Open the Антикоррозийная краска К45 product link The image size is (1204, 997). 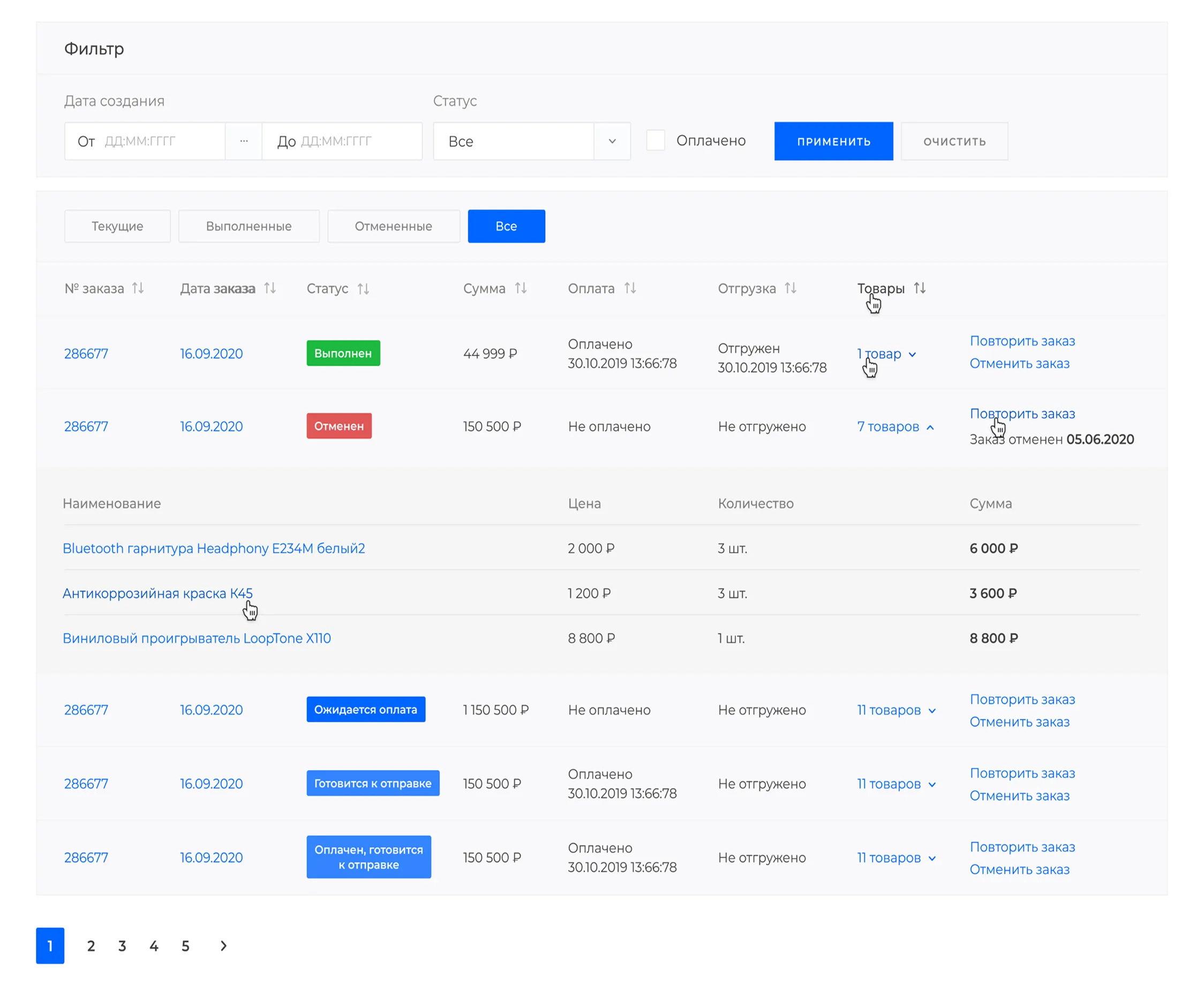157,593
